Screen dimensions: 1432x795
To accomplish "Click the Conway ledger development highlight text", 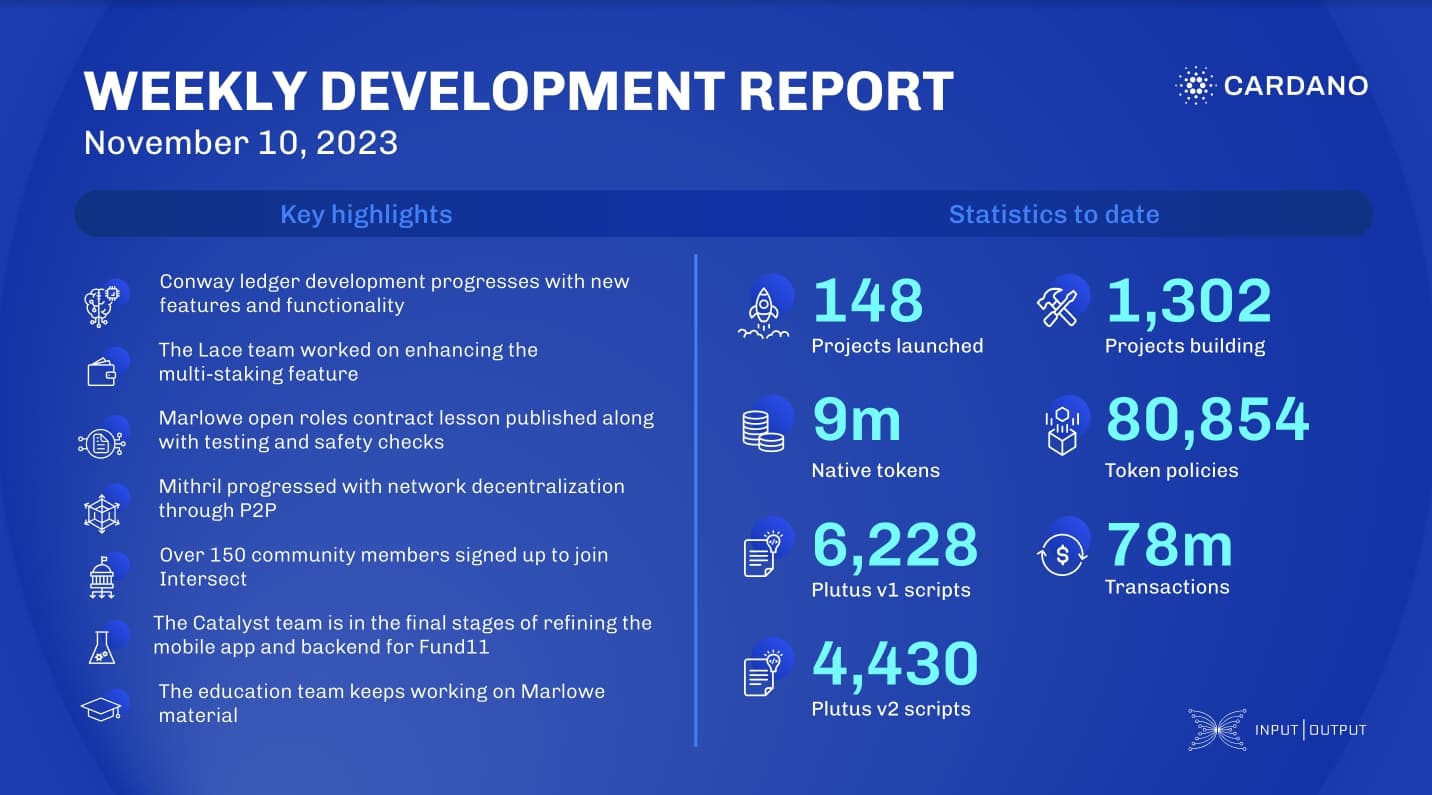I will pyautogui.click(x=395, y=293).
